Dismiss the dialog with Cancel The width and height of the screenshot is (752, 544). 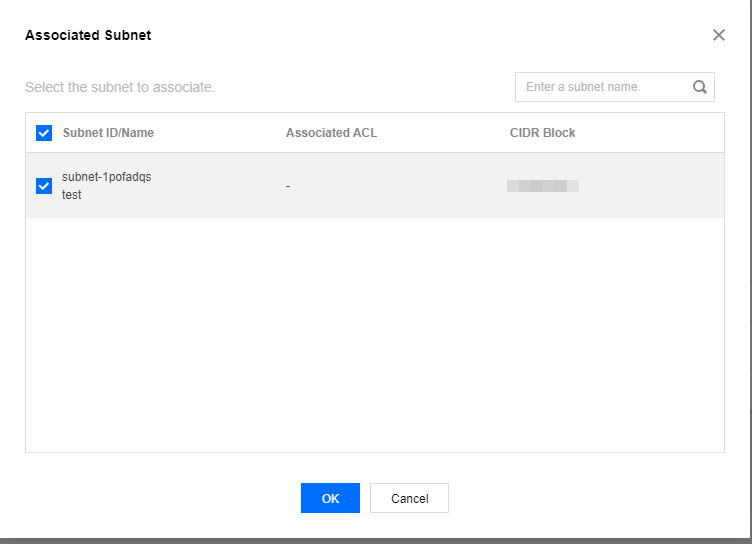pos(410,498)
